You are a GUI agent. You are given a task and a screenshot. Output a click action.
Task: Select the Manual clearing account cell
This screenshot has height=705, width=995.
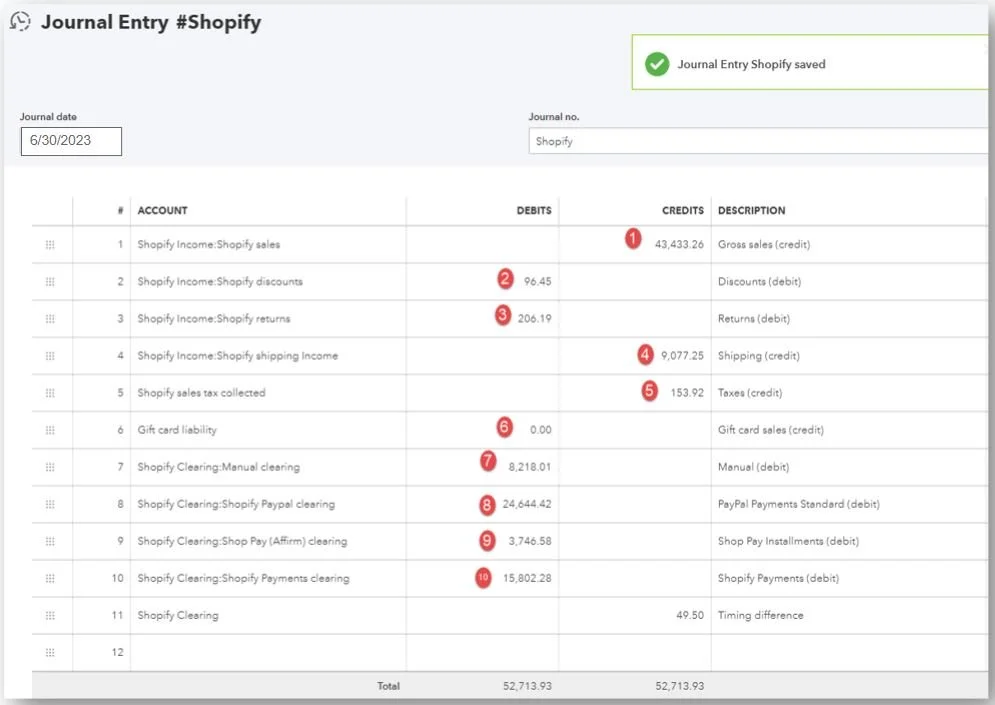coord(268,467)
